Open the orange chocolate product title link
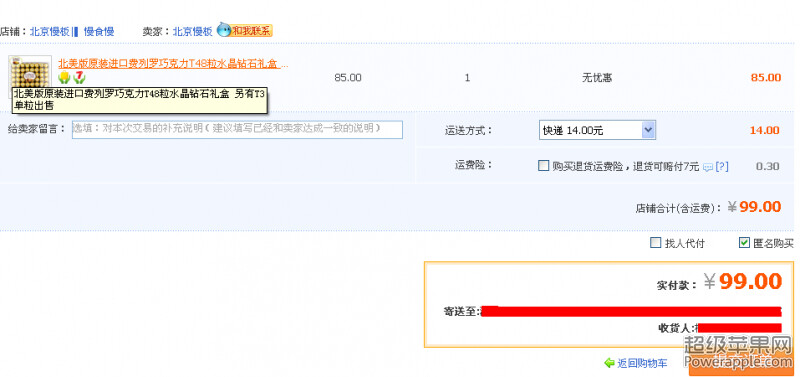 (x=173, y=64)
